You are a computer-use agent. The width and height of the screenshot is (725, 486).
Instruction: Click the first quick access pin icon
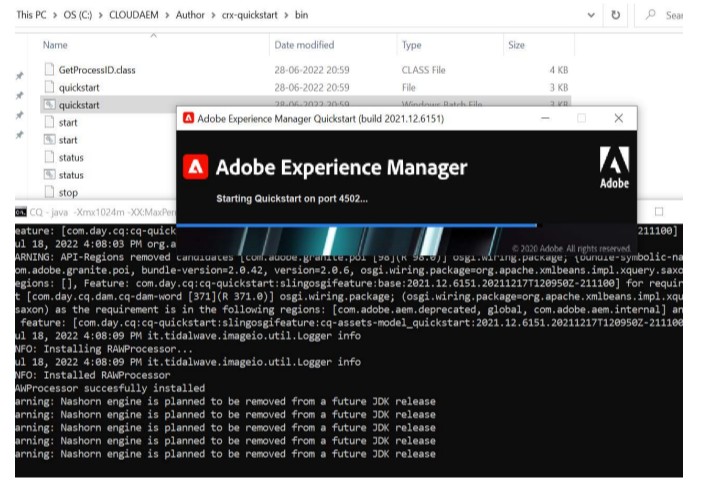19,76
